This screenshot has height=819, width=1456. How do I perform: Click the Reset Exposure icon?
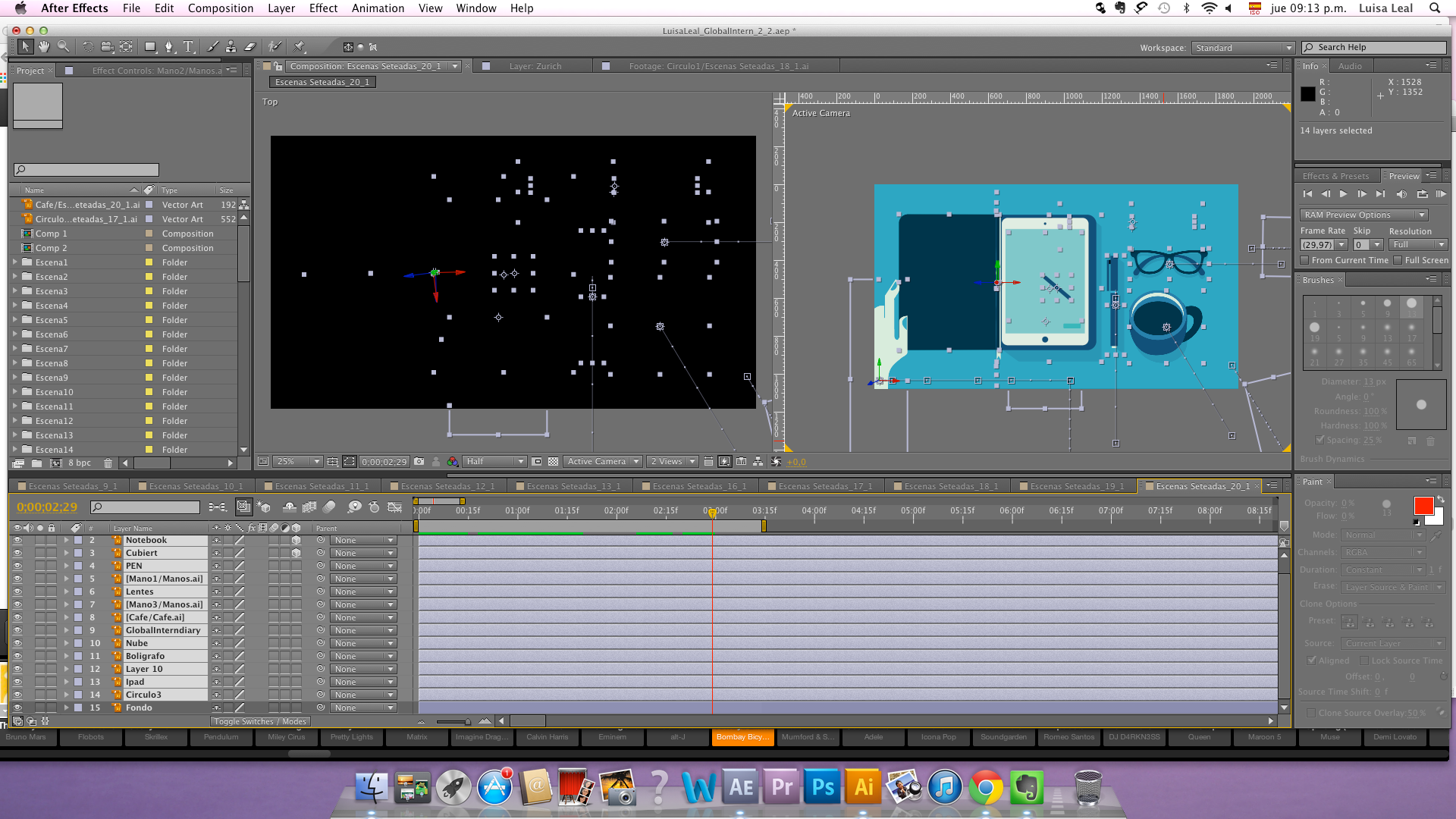pyautogui.click(x=776, y=461)
